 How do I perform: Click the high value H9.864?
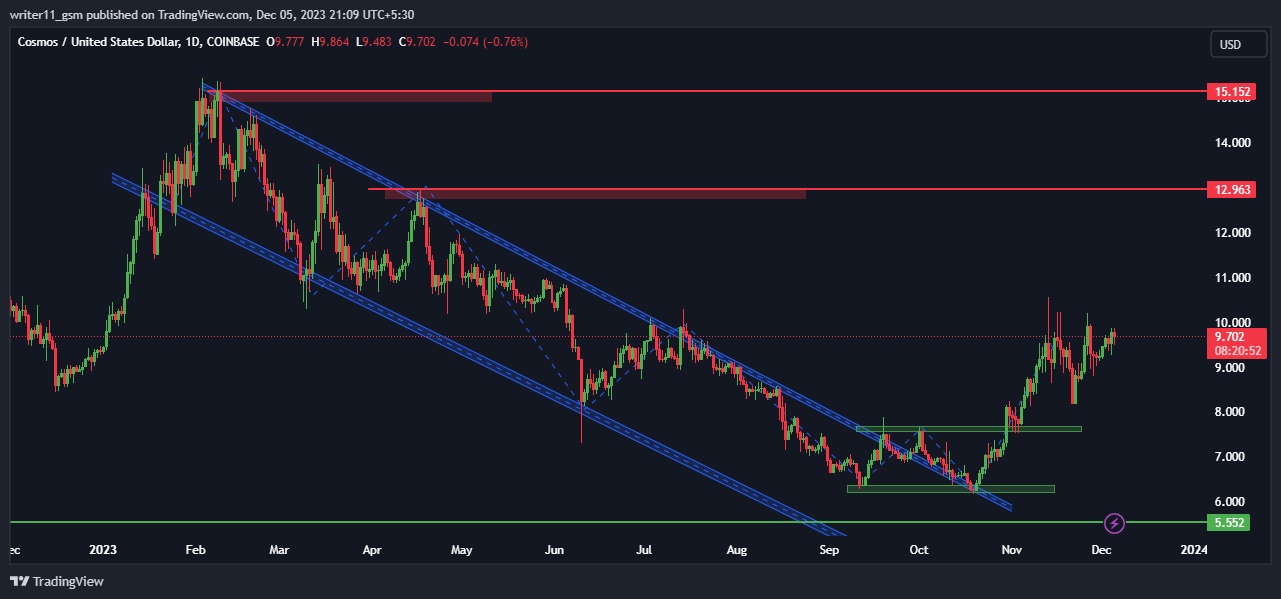330,42
